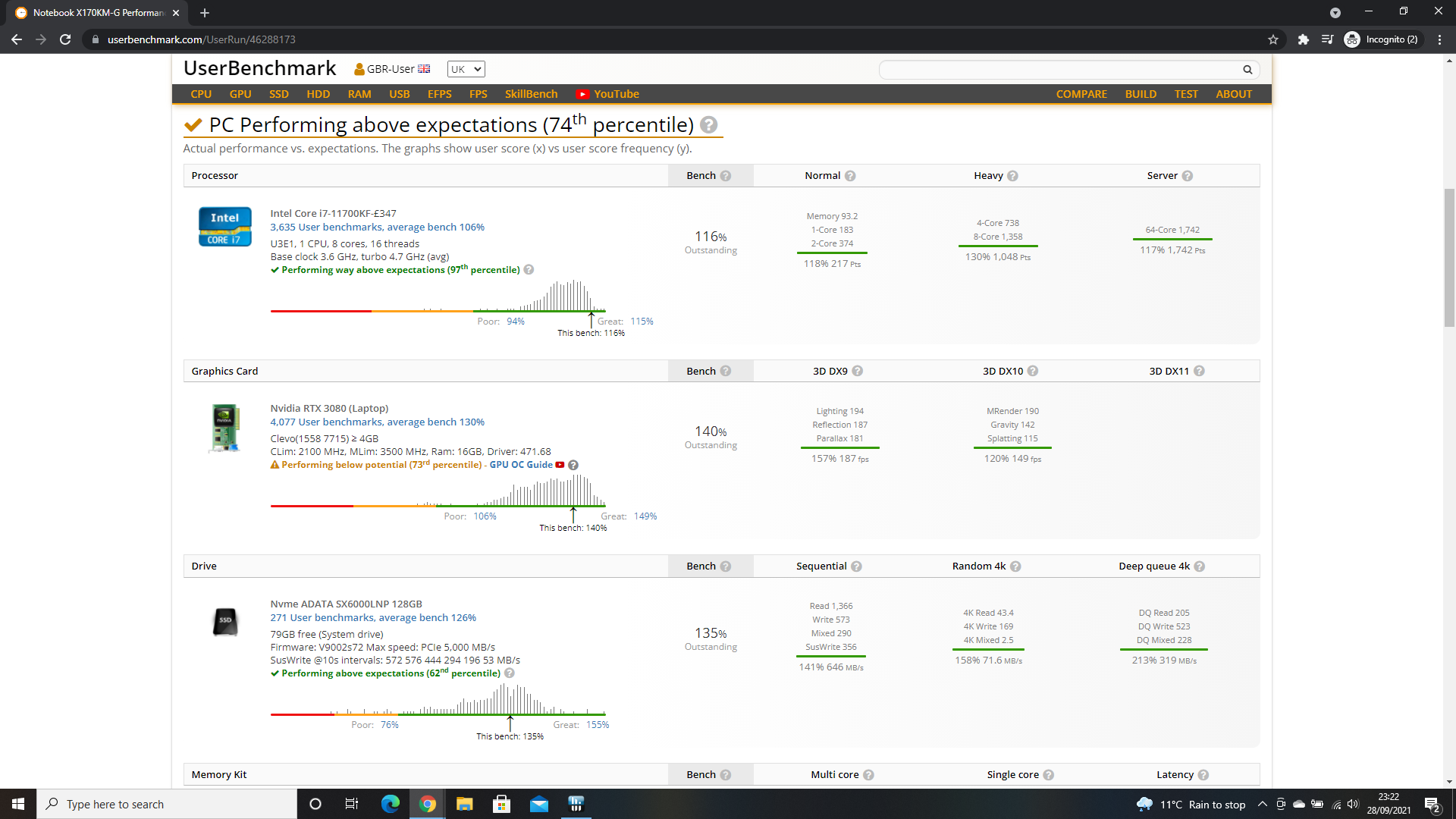This screenshot has height=819, width=1456.
Task: Click BUILD in the navbar
Action: pos(1141,94)
